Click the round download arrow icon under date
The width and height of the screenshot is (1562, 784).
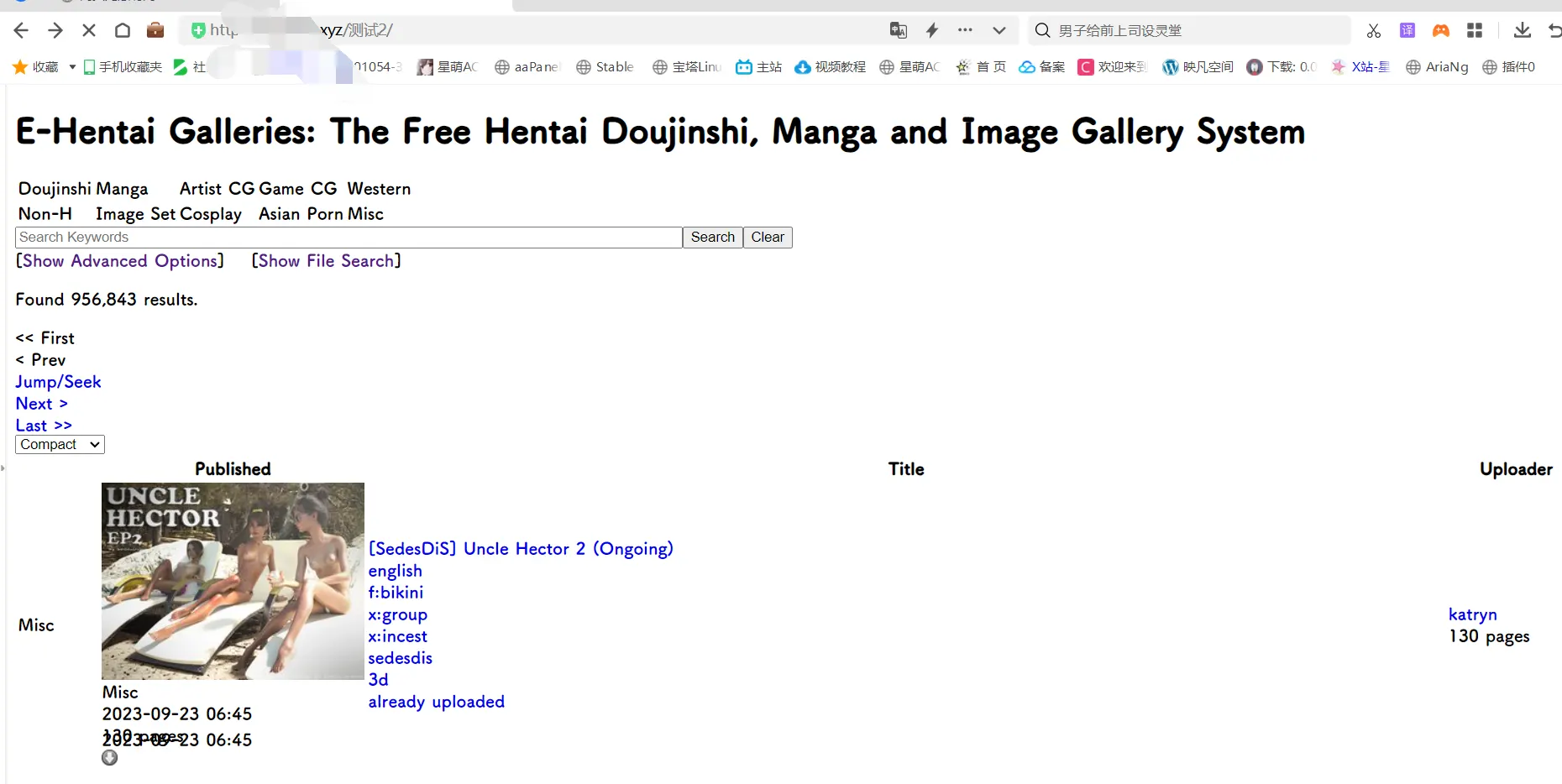point(110,758)
